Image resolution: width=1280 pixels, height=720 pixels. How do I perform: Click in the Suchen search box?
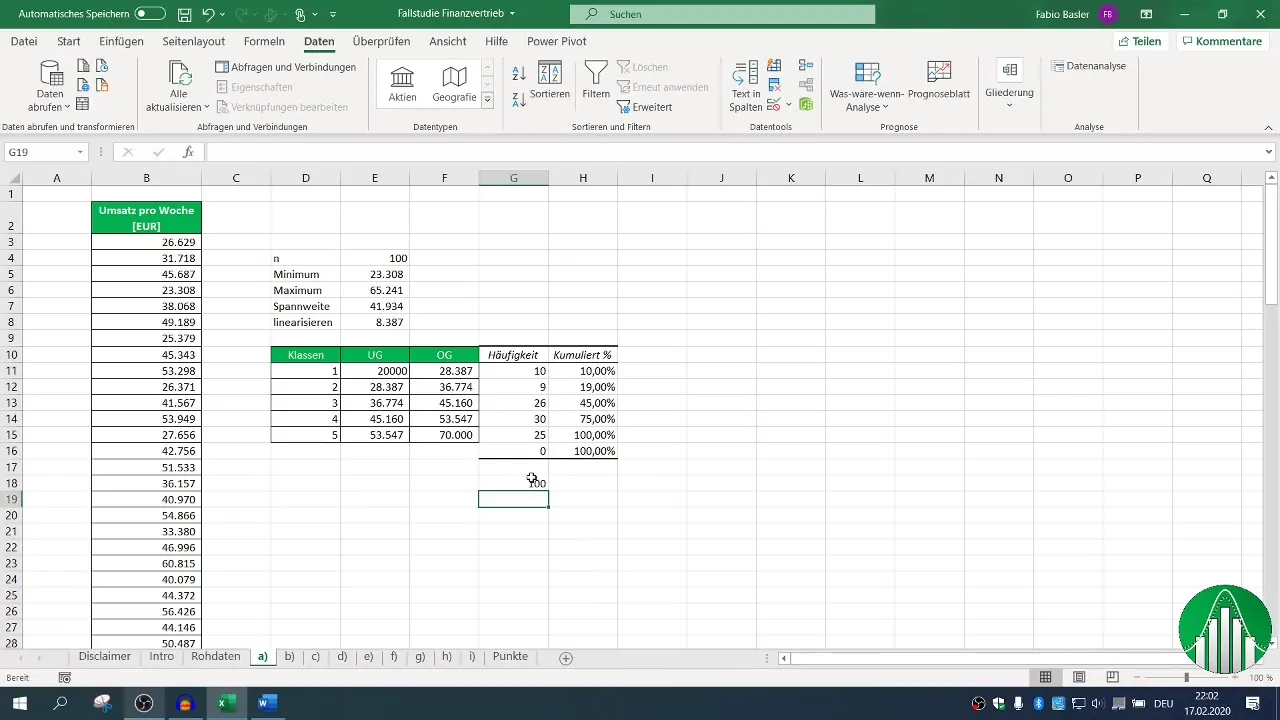722,14
